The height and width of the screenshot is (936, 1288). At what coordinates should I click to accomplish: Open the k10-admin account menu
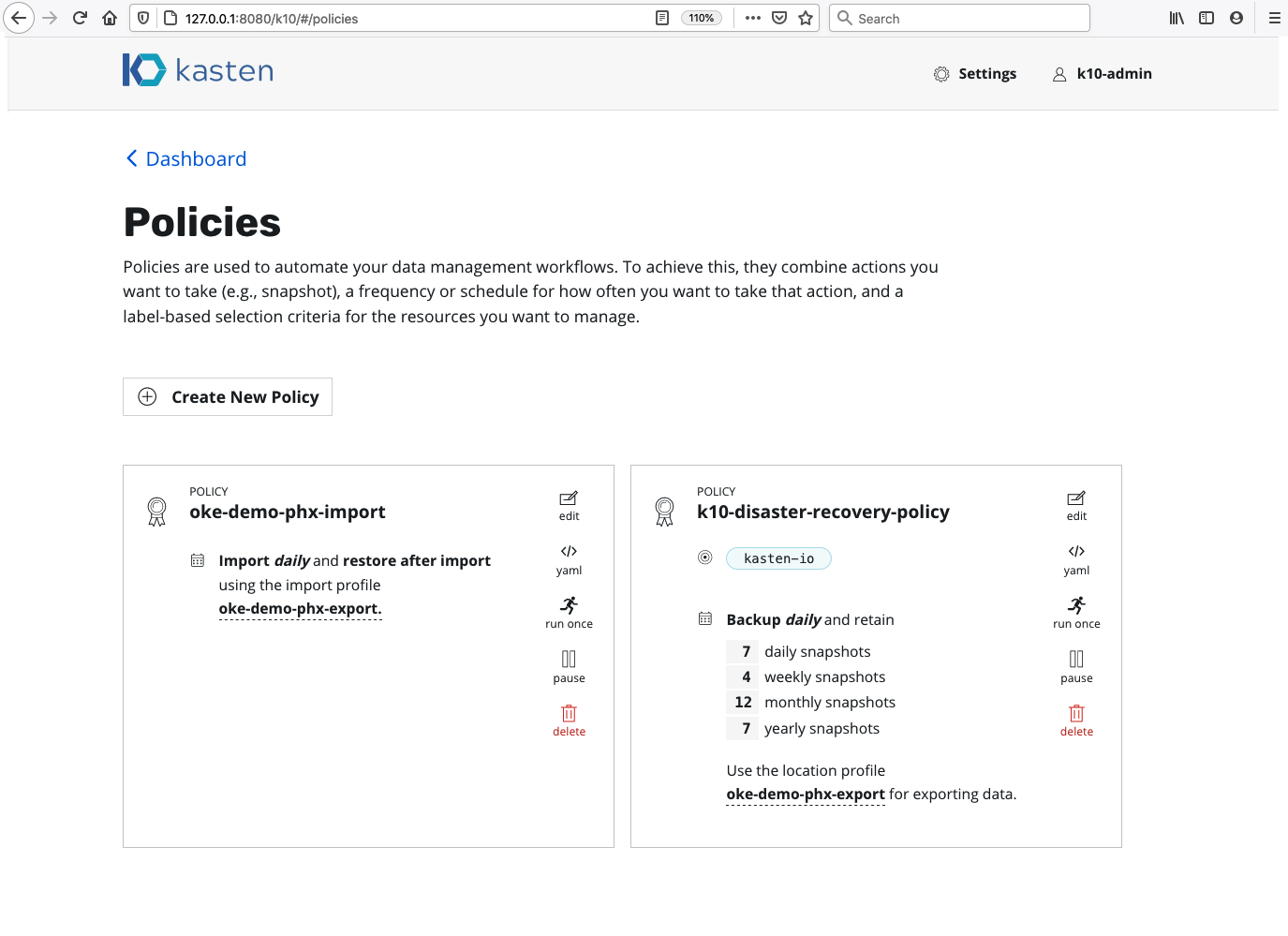click(x=1103, y=73)
